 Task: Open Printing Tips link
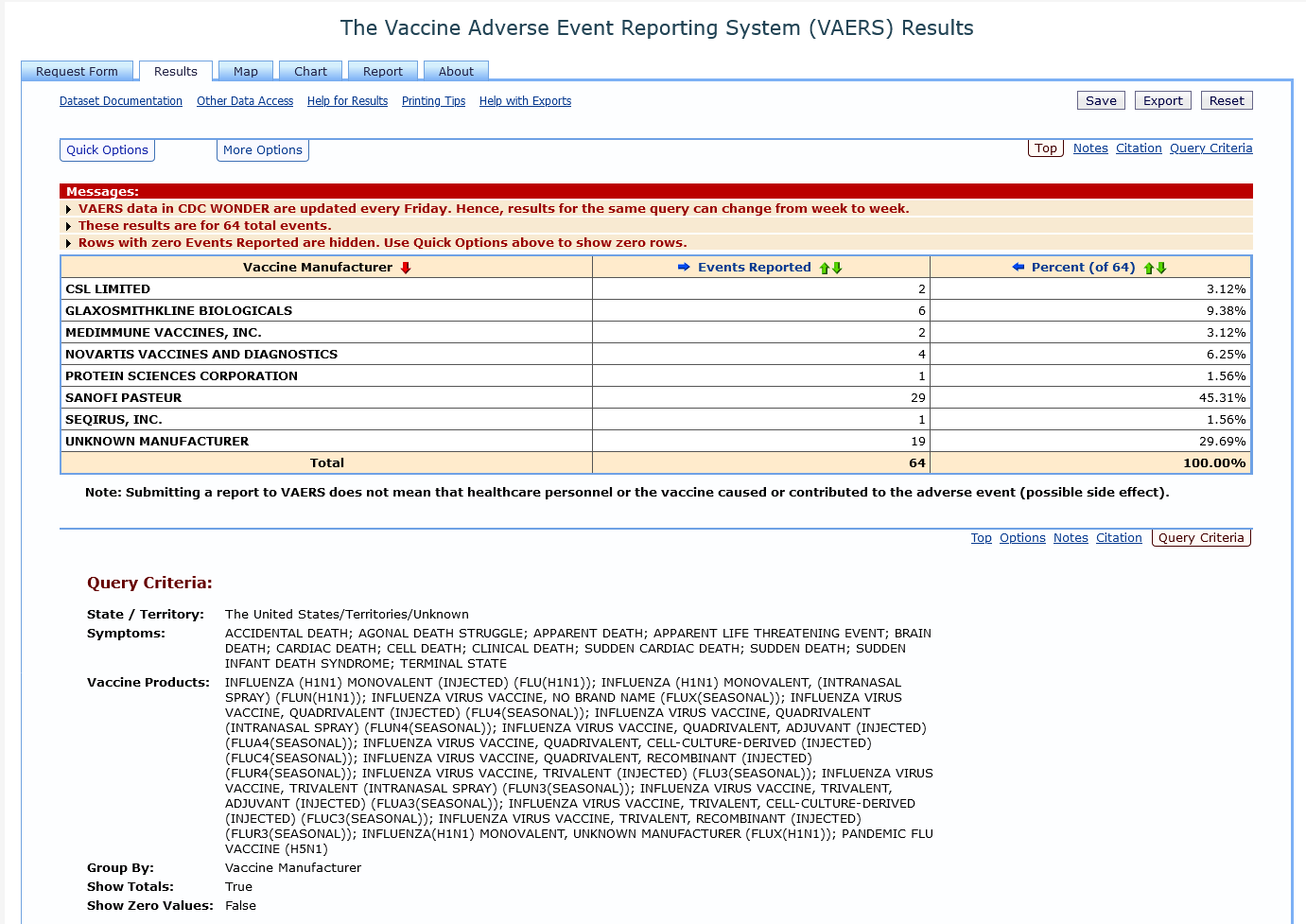click(x=433, y=101)
